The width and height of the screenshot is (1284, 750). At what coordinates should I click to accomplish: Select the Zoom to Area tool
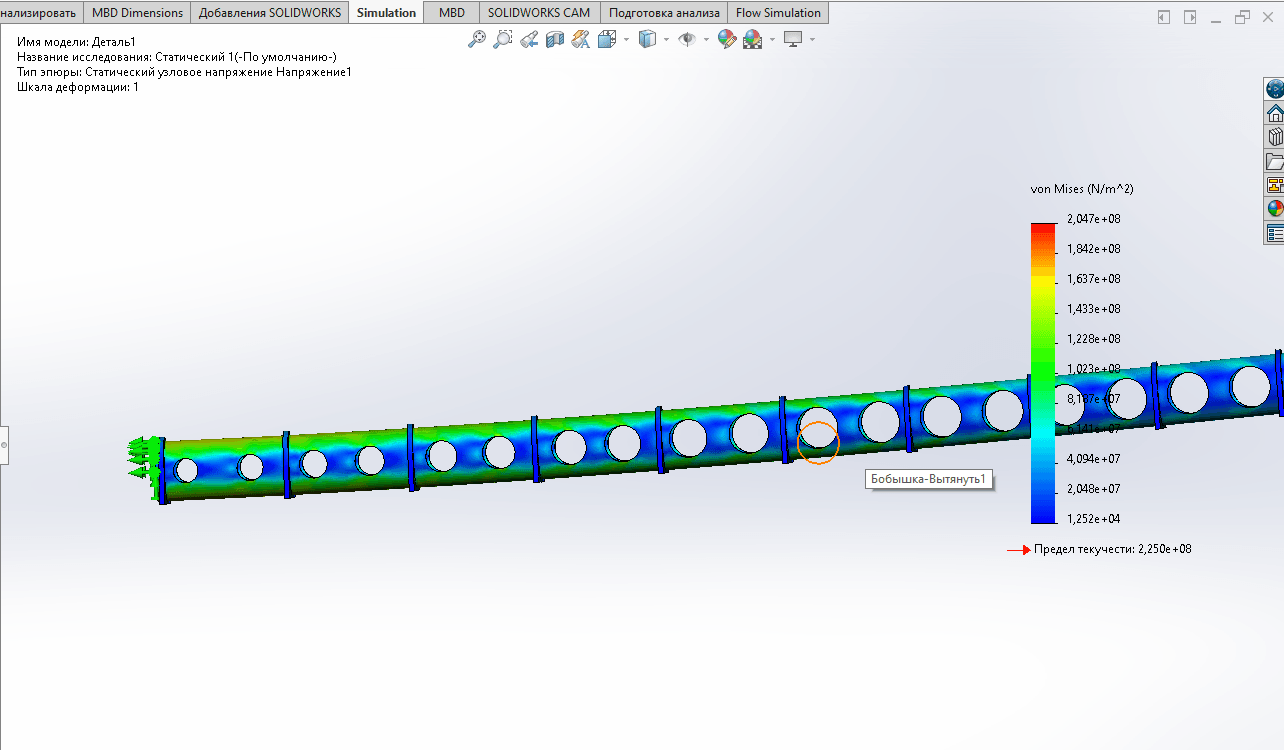[x=503, y=39]
